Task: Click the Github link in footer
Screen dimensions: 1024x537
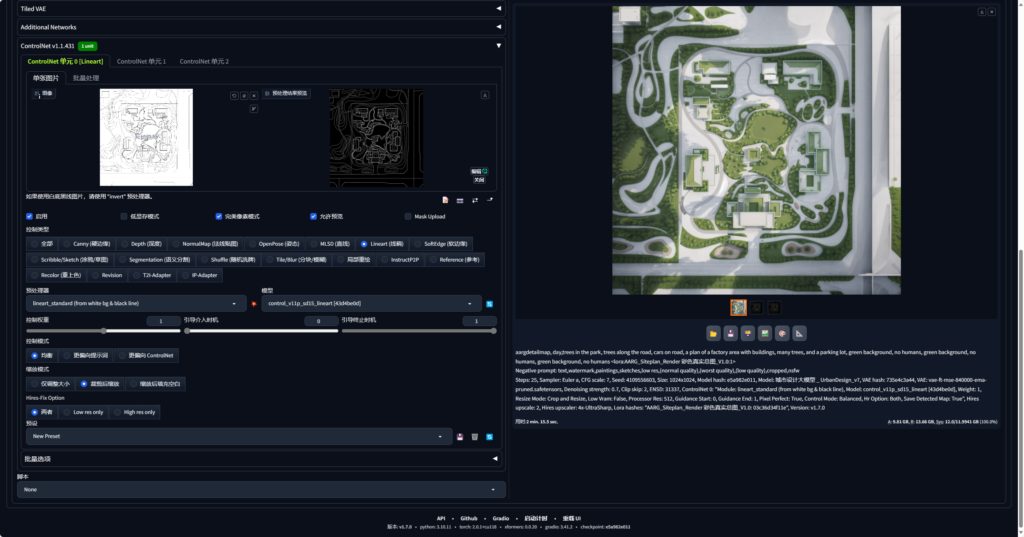Action: 468,518
